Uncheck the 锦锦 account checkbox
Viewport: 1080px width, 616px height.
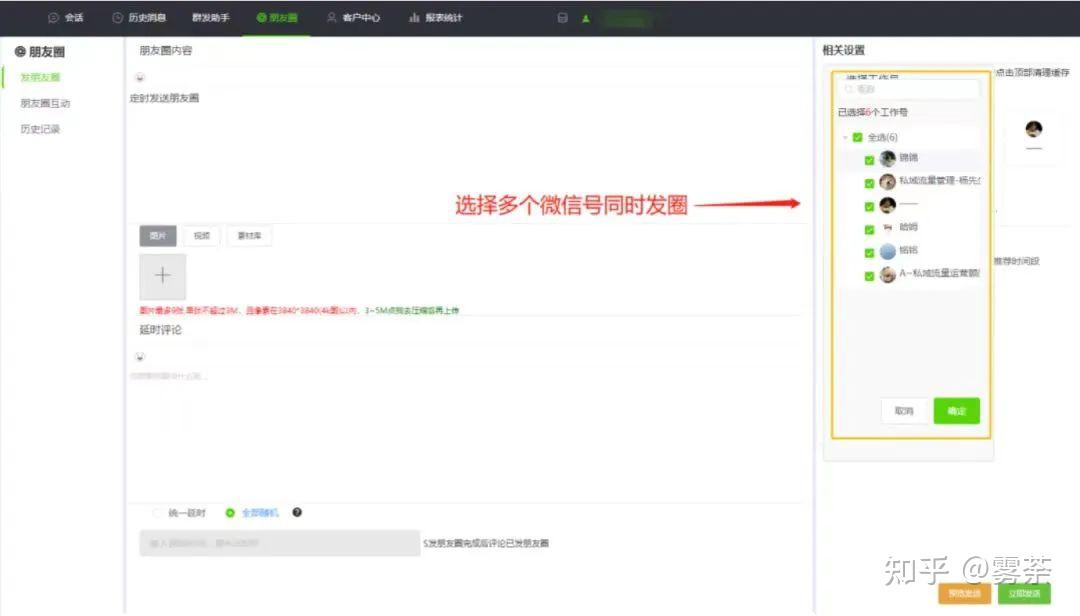pyautogui.click(x=869, y=161)
